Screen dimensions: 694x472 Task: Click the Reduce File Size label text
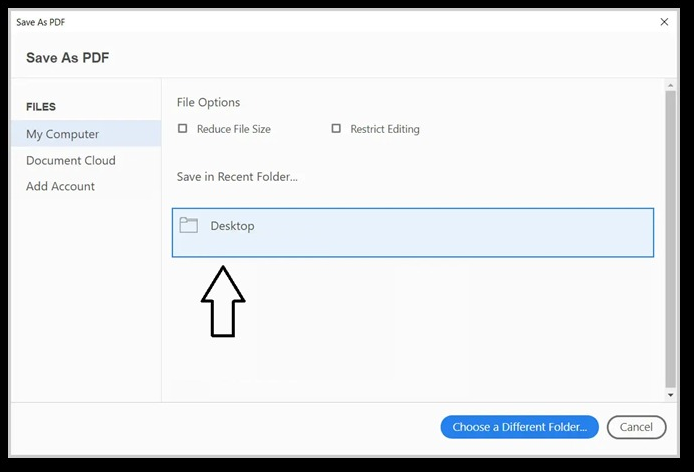(233, 129)
